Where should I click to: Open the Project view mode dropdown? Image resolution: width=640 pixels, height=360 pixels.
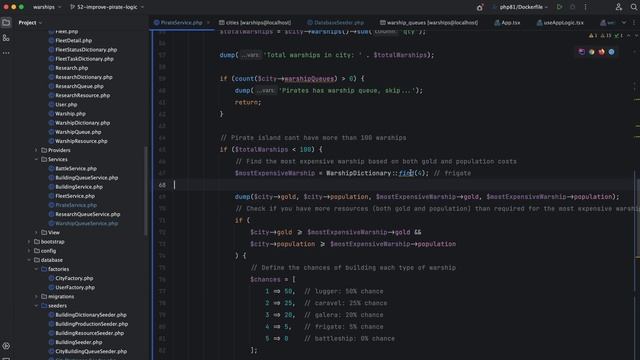pos(30,23)
